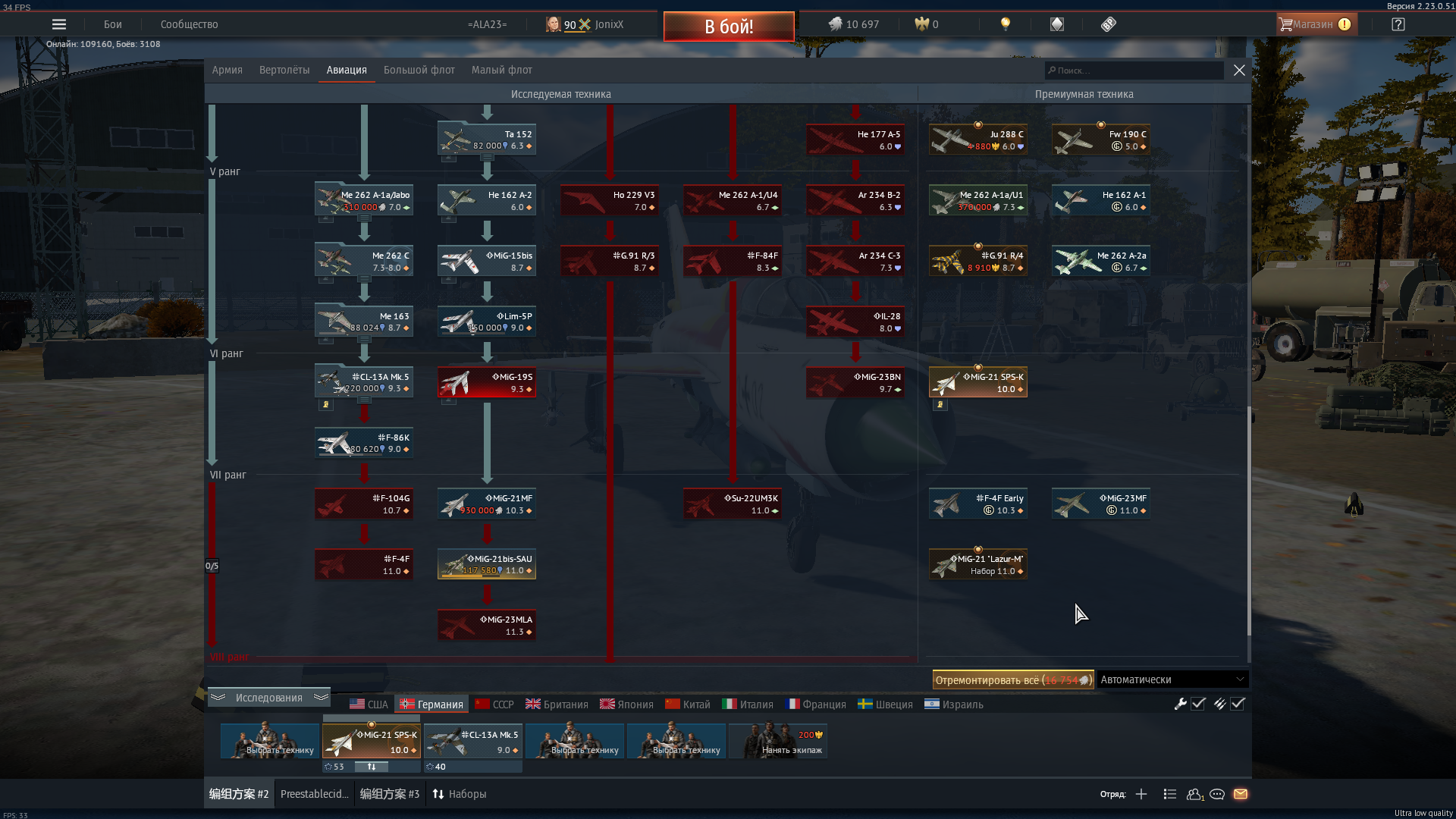This screenshot has width=1456, height=819.
Task: Open the chat speech bubble icon
Action: click(1217, 794)
